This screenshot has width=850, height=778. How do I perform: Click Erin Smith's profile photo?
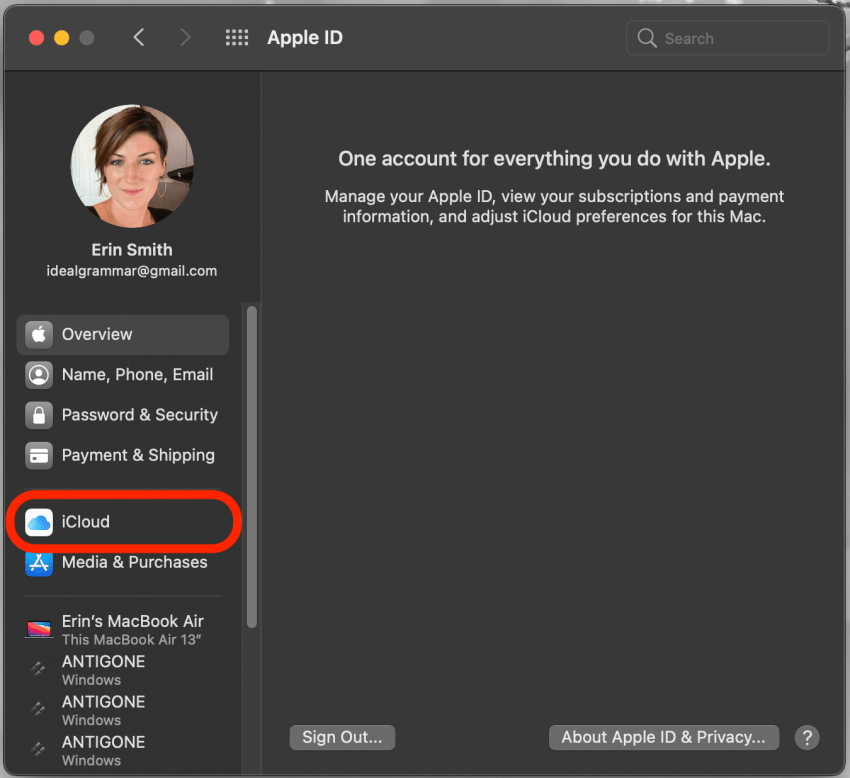(x=132, y=166)
